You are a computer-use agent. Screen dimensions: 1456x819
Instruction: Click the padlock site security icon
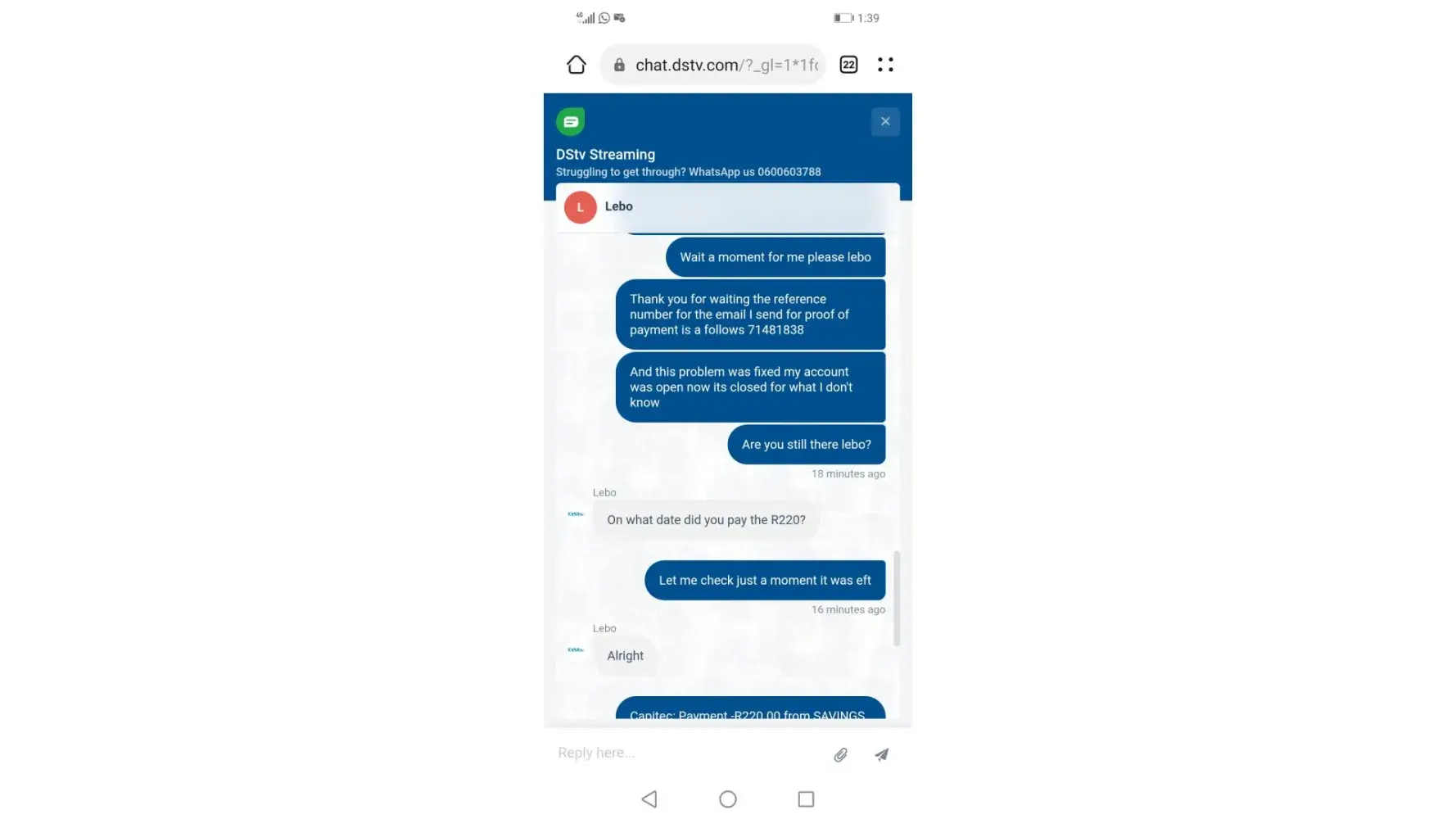[x=619, y=65]
